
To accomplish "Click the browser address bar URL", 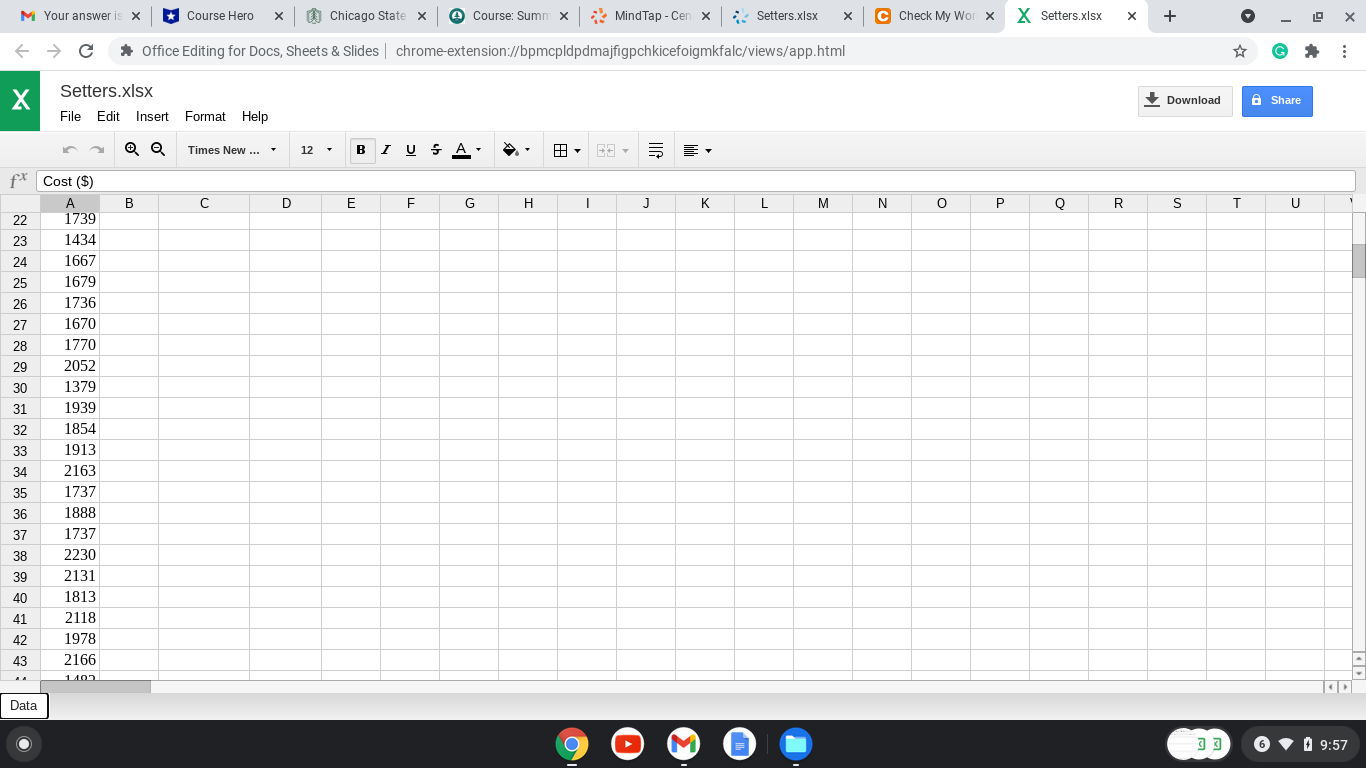I will (x=620, y=51).
